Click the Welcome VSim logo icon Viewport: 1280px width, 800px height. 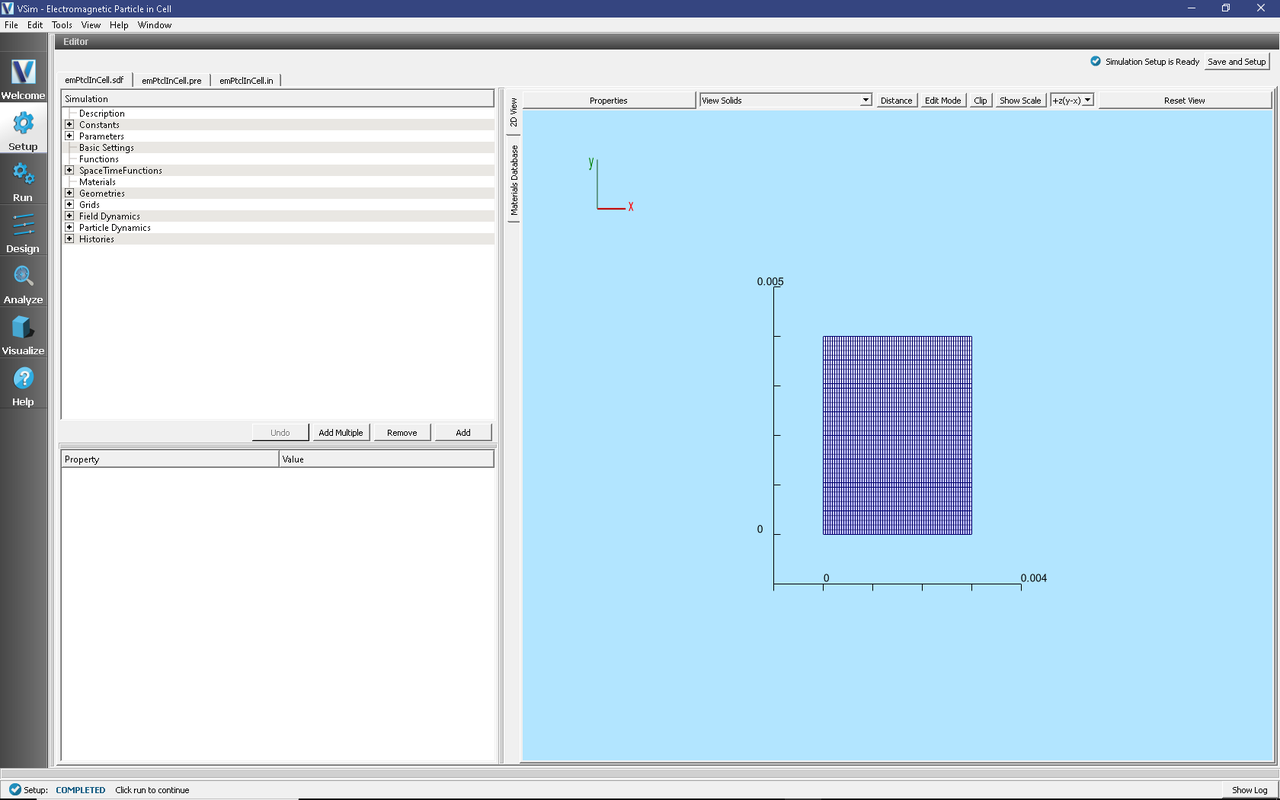pos(22,72)
